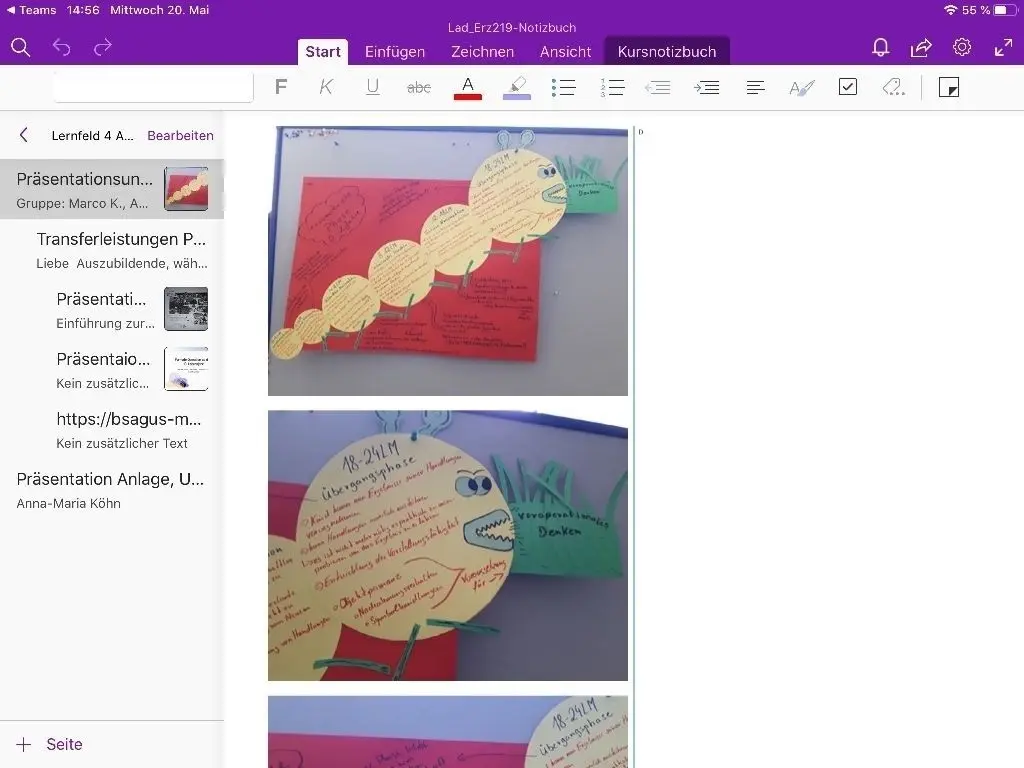The image size is (1024, 768).
Task: Add a new Seite
Action: coord(50,744)
